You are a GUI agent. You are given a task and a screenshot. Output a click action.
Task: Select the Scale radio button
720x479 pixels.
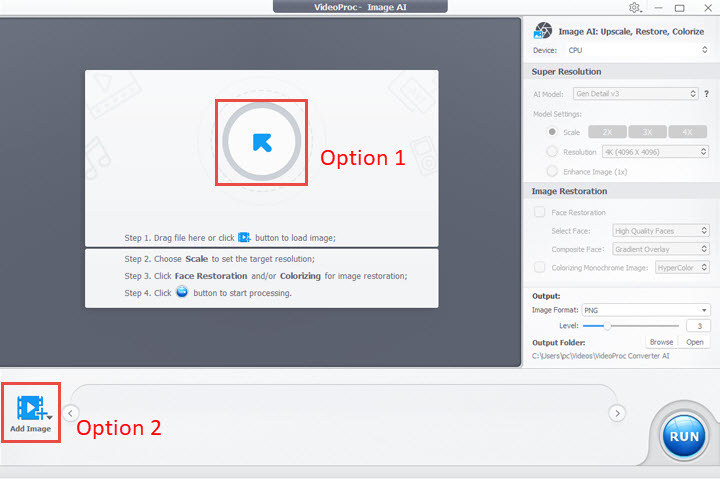pyautogui.click(x=552, y=132)
